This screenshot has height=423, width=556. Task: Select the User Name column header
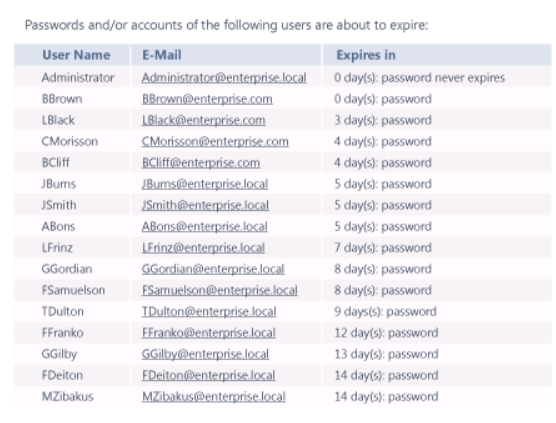coord(76,55)
